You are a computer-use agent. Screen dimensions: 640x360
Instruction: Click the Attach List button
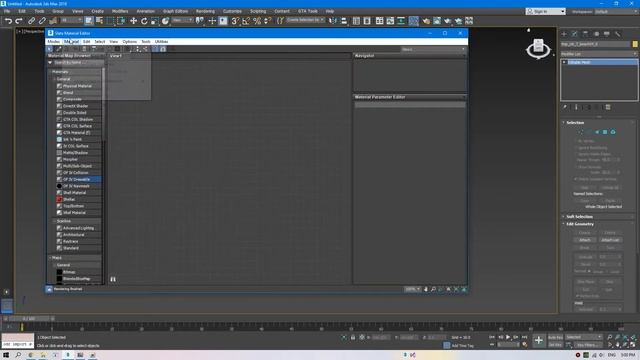tap(610, 240)
